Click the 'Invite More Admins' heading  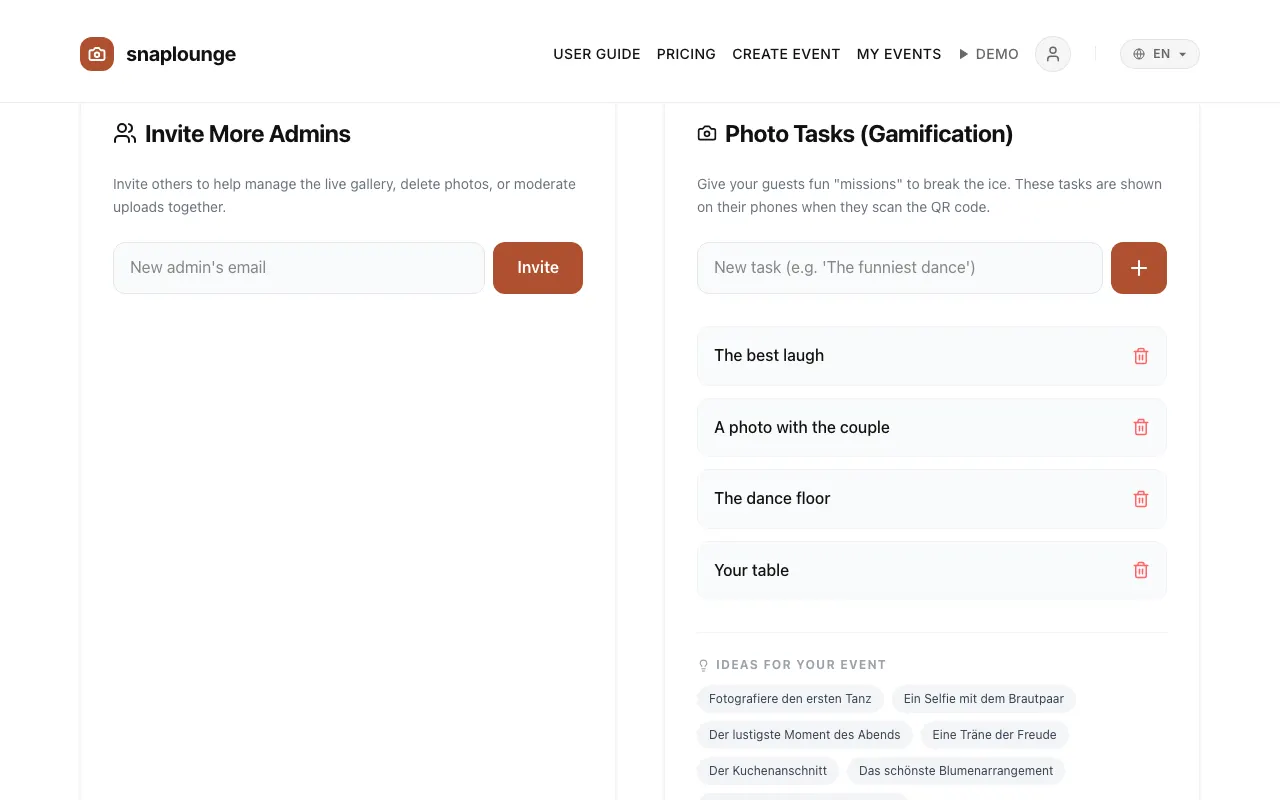coord(248,134)
